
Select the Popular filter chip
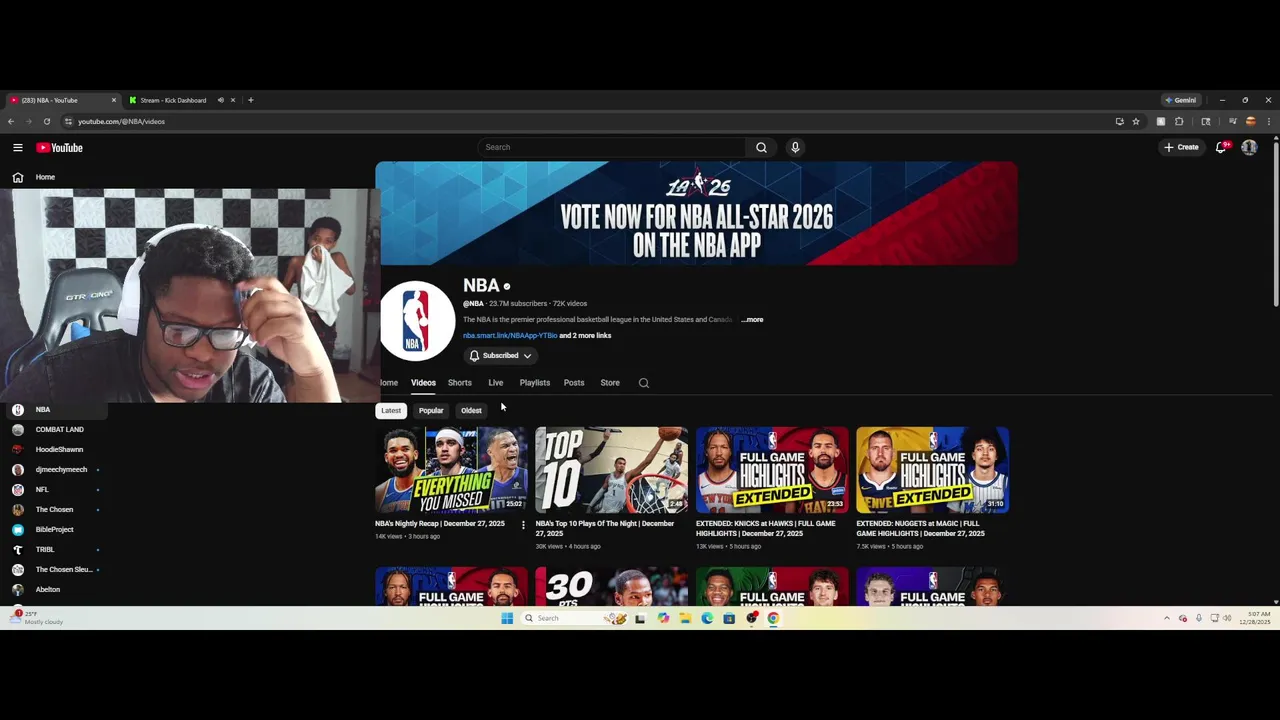(431, 410)
